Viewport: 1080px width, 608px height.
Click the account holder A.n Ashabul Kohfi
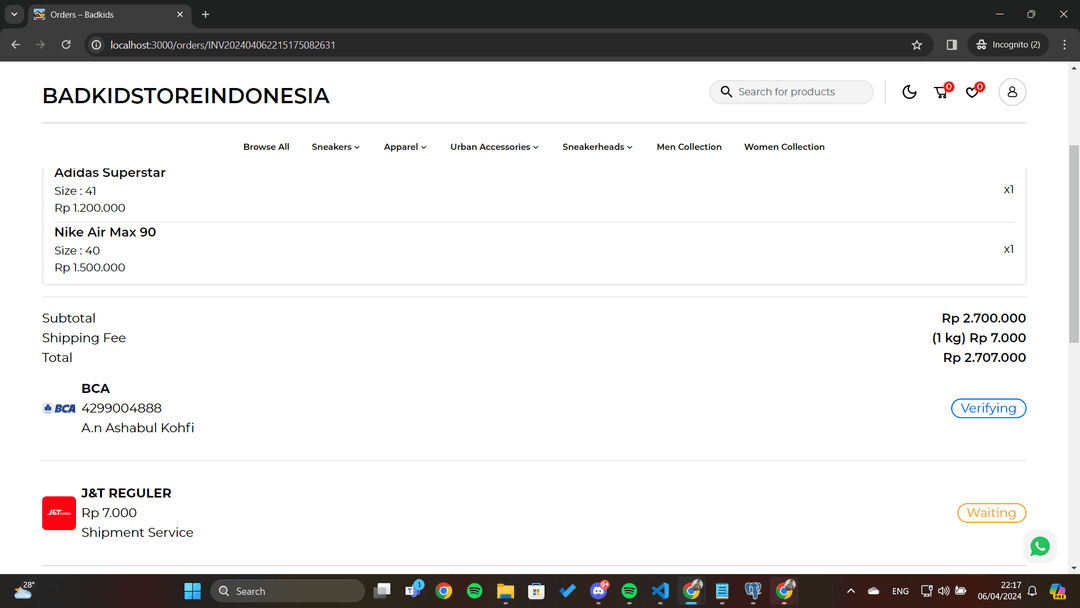[x=138, y=428]
